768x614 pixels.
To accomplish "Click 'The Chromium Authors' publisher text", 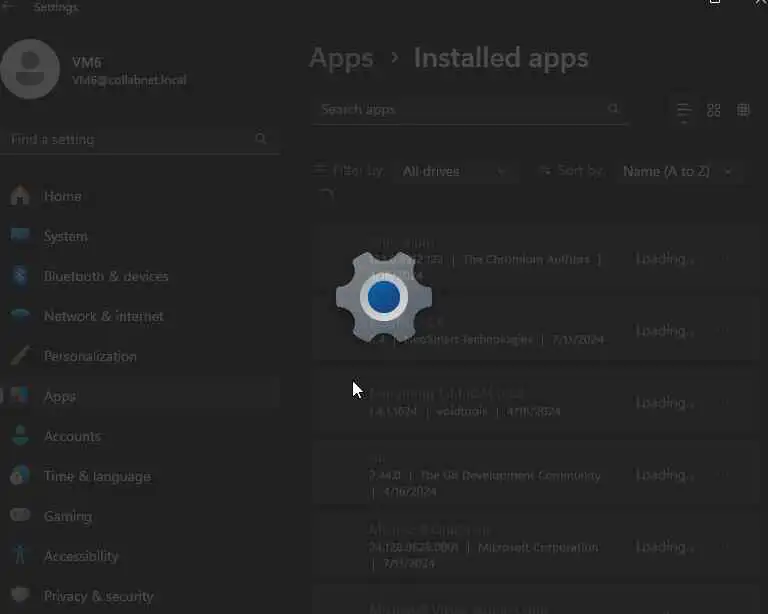I will (527, 260).
